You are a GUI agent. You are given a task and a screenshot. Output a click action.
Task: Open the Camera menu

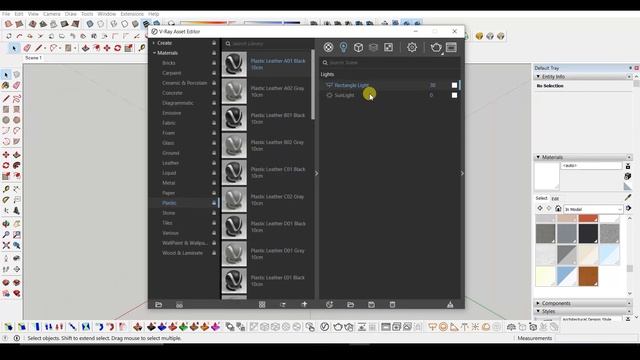tap(51, 14)
